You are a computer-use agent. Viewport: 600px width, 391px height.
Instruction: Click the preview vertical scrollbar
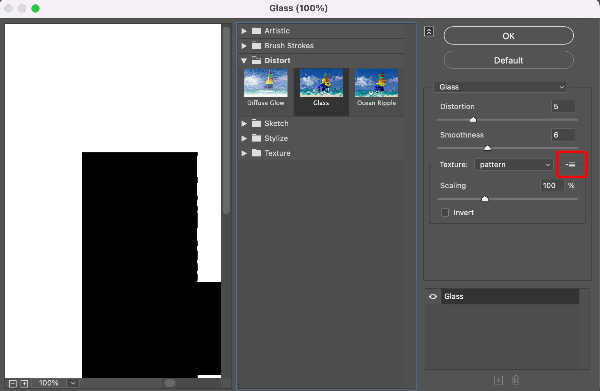click(x=226, y=120)
